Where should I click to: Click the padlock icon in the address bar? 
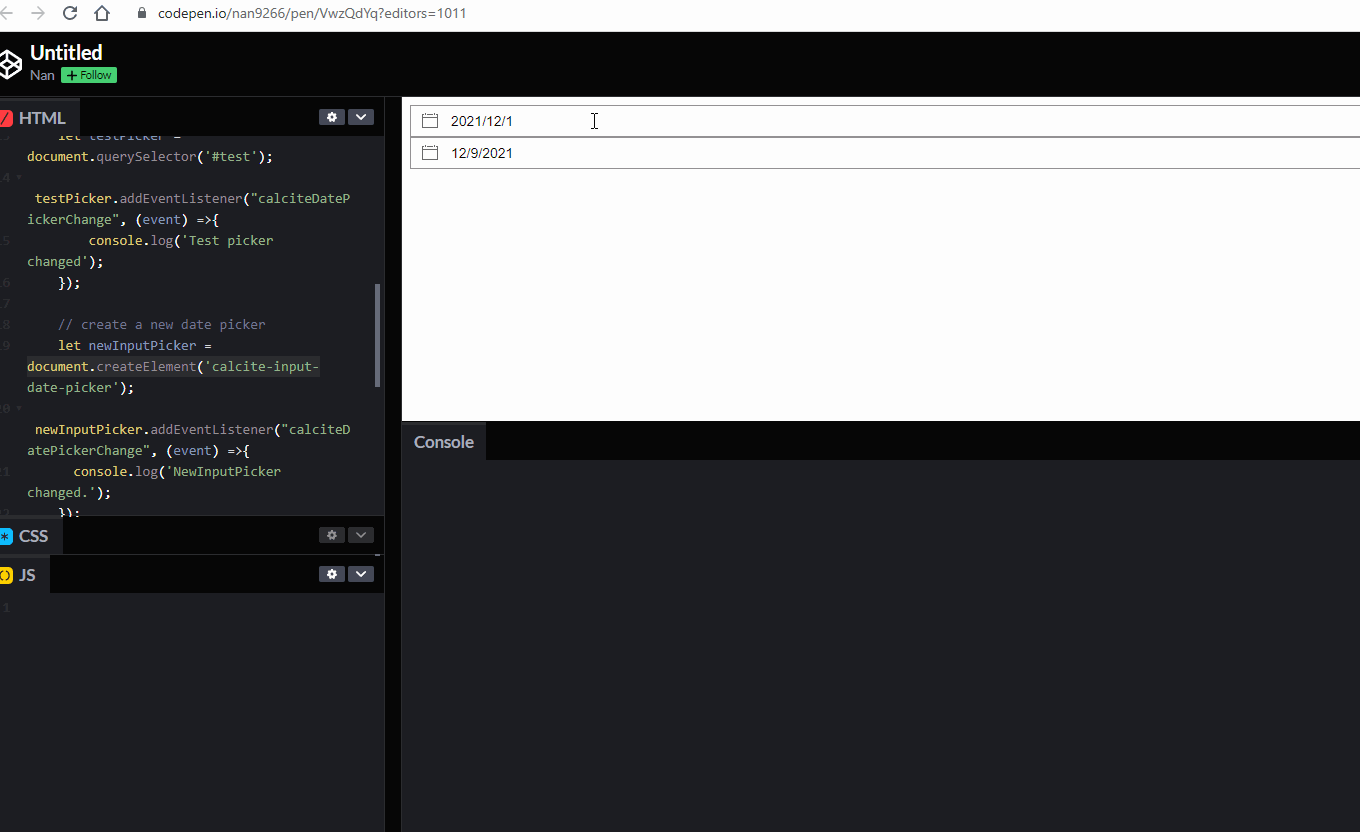(x=141, y=14)
